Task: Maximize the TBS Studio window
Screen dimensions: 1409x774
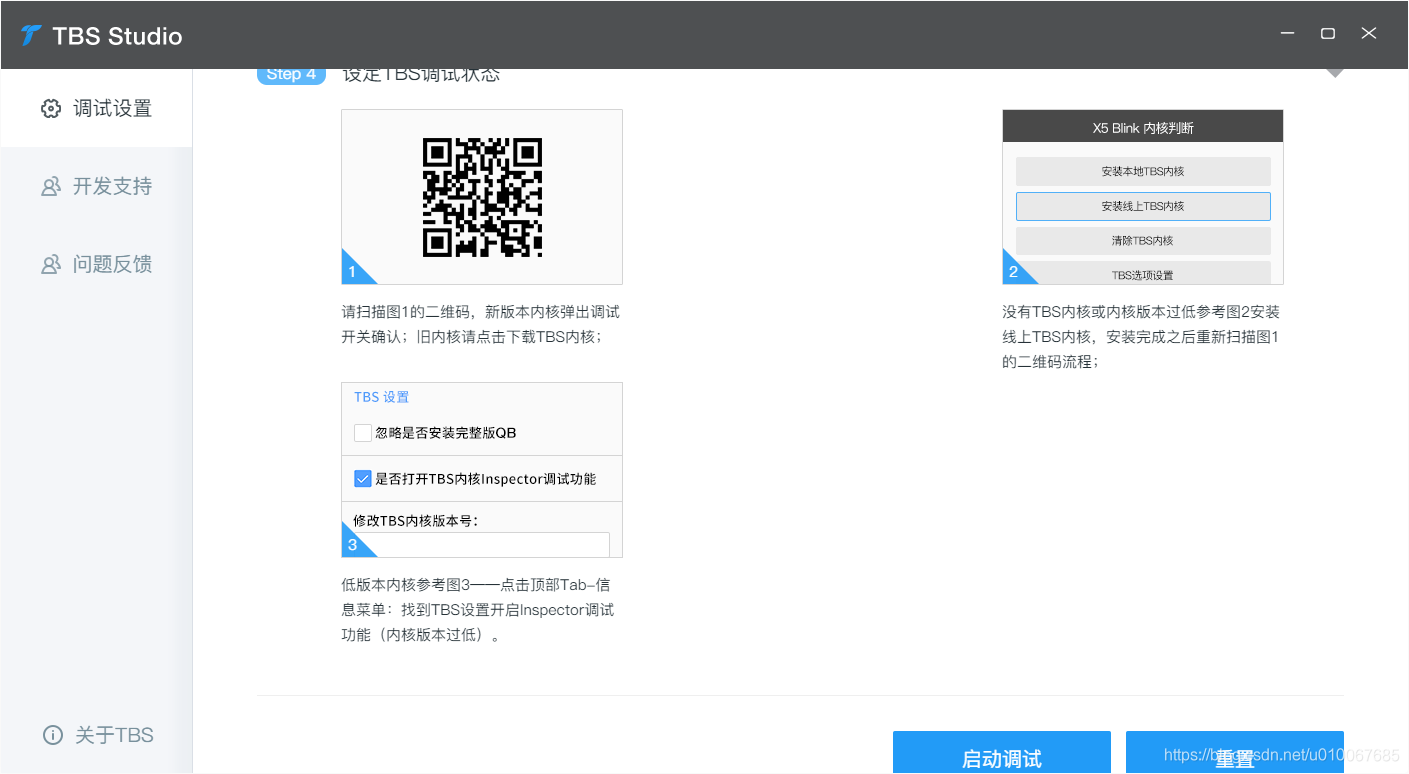Action: pyautogui.click(x=1328, y=34)
